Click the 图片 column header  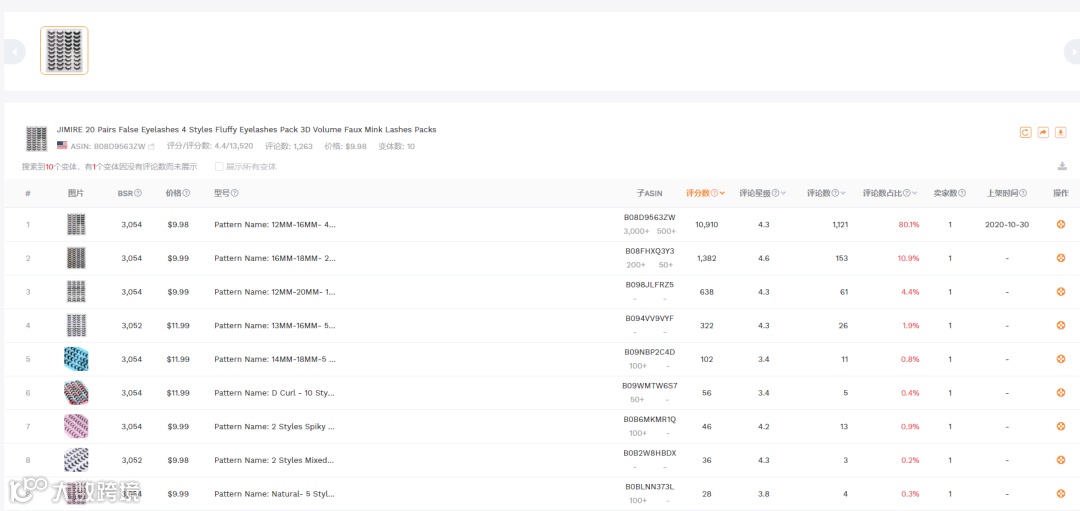[x=76, y=194]
